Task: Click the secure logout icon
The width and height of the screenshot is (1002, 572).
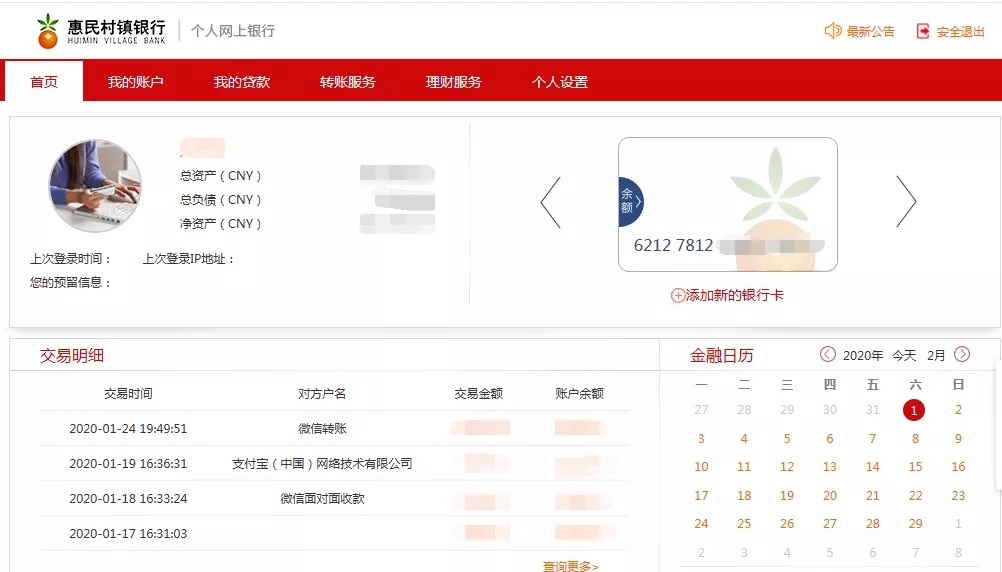Action: pyautogui.click(x=923, y=31)
